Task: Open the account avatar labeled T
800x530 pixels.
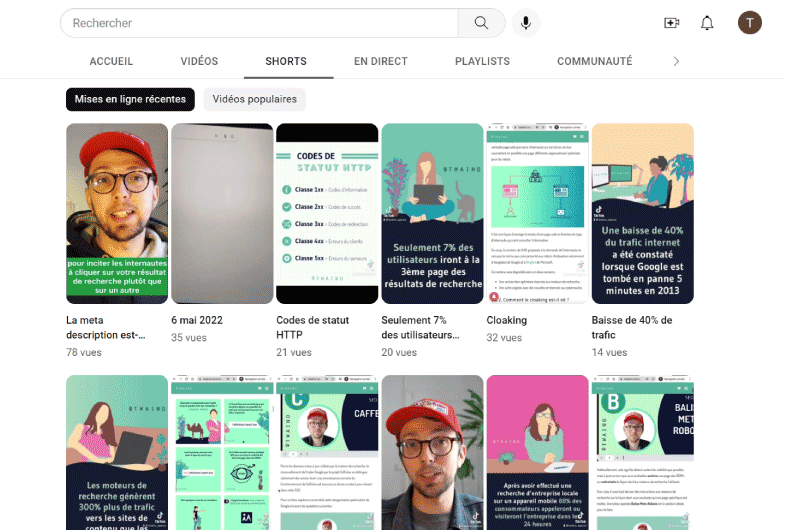Action: click(x=749, y=23)
